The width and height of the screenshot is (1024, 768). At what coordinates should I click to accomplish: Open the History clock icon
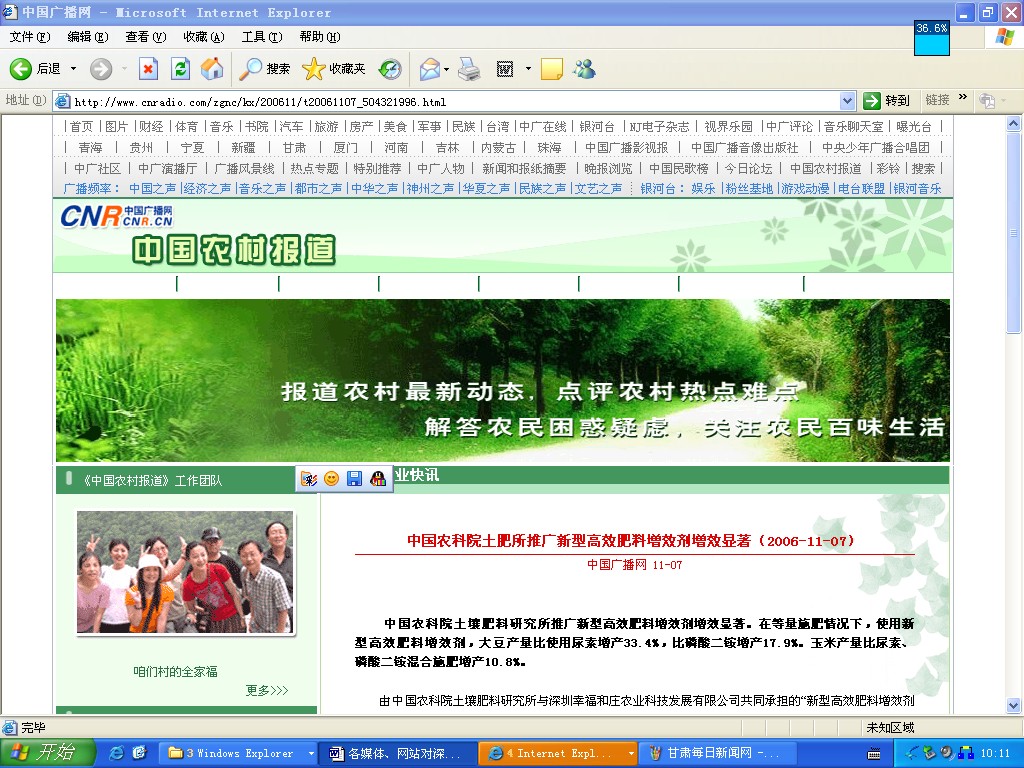391,69
